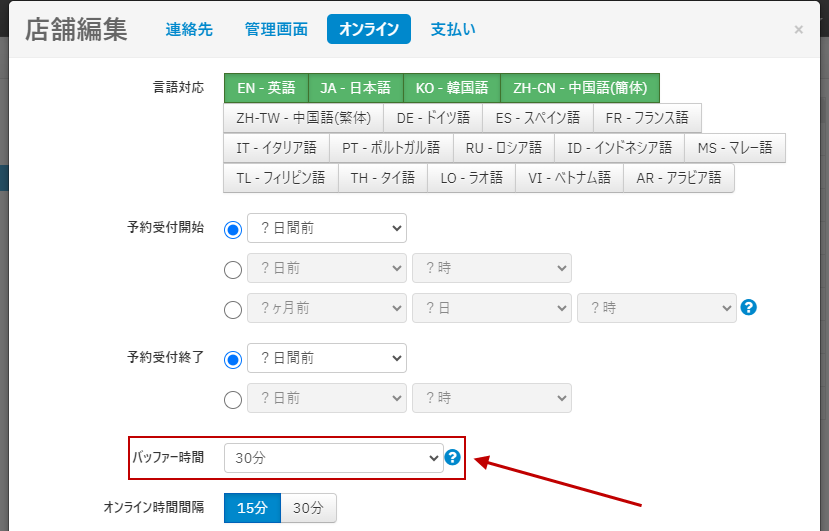
Task: Go to the 管理画面 tab
Action: tap(276, 30)
